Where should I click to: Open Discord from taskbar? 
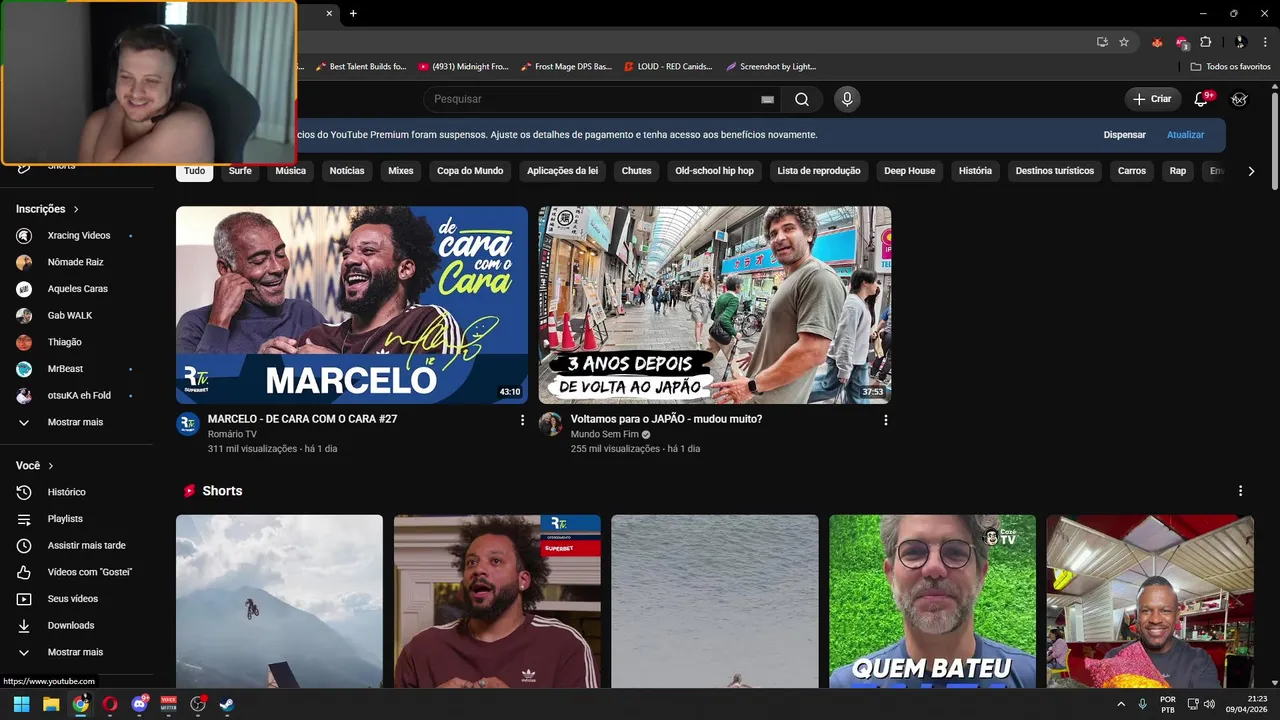click(139, 704)
